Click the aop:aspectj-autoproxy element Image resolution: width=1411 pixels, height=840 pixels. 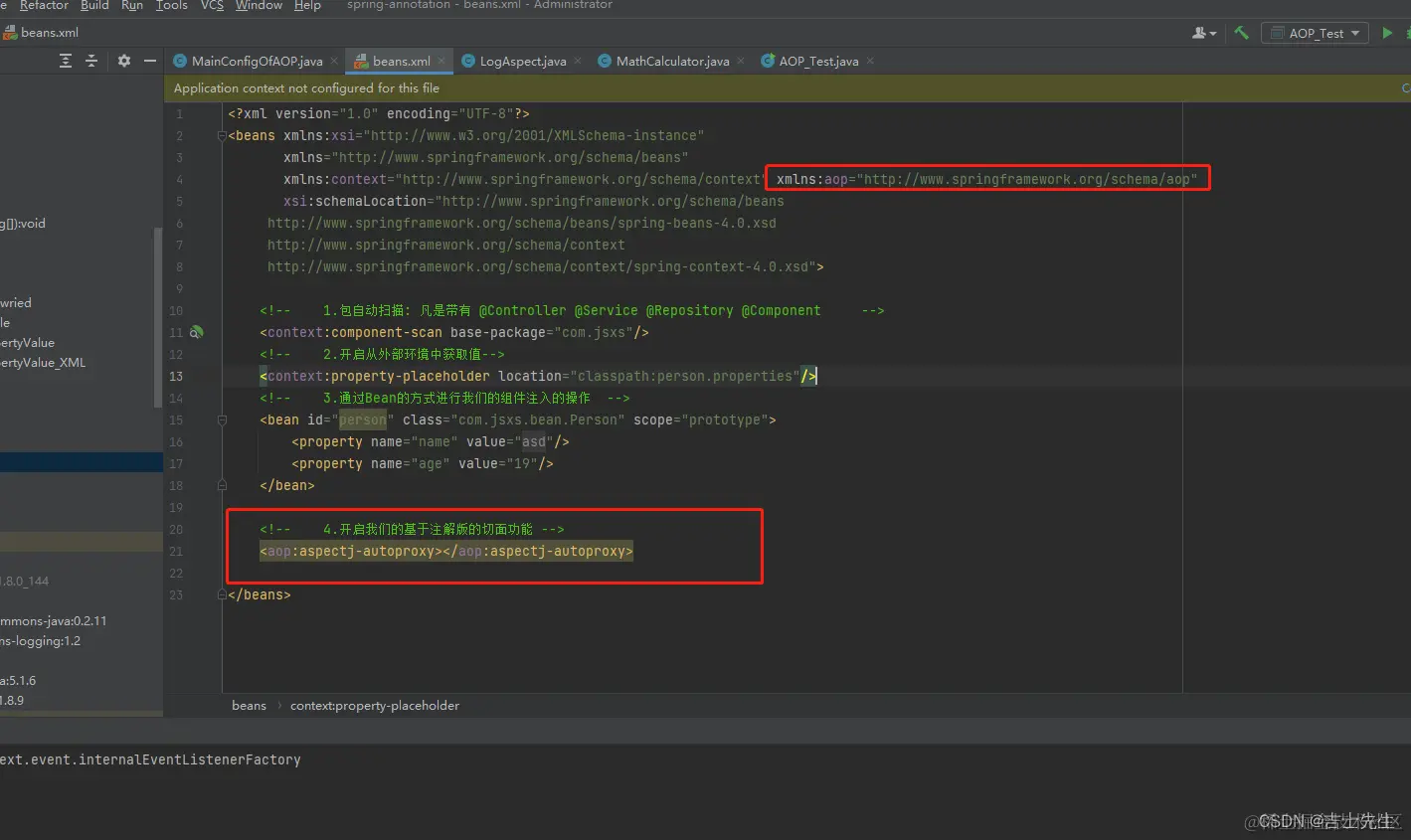point(446,551)
